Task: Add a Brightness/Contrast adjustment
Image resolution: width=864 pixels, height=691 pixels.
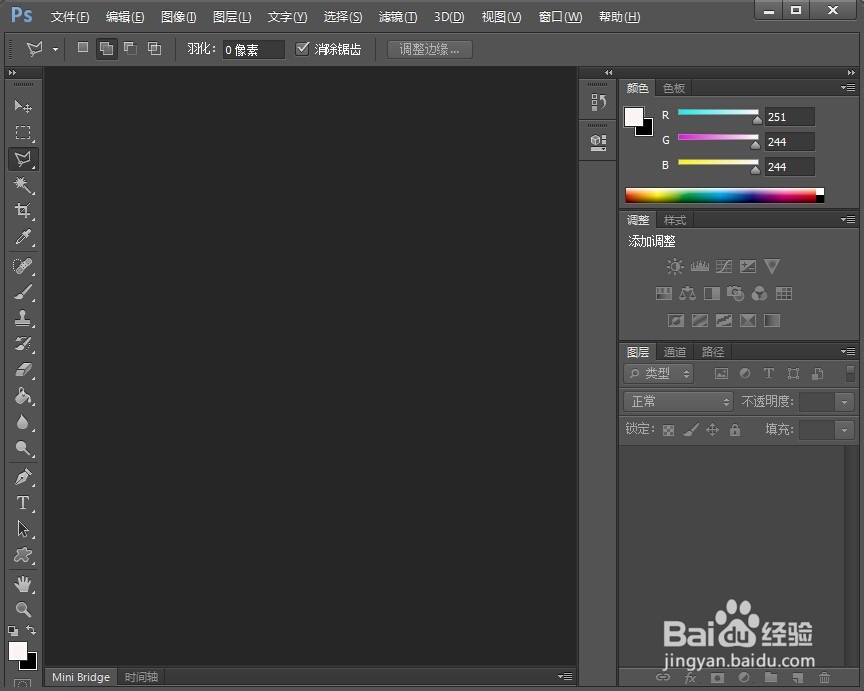Action: click(x=674, y=267)
